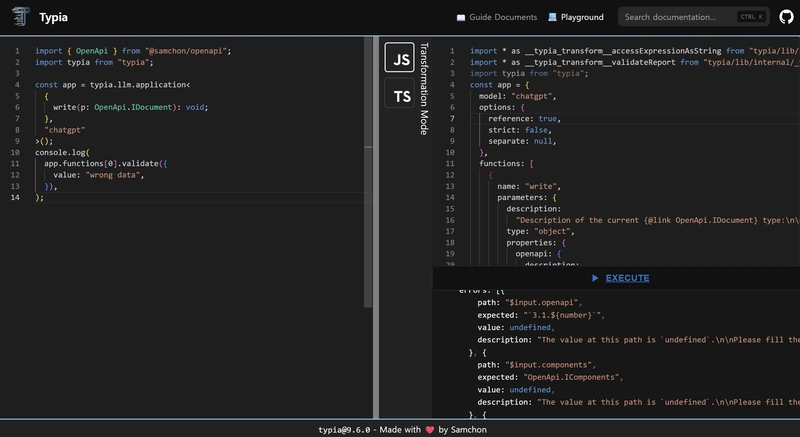Click the heart icon in footer
The image size is (800, 437).
[x=430, y=429]
